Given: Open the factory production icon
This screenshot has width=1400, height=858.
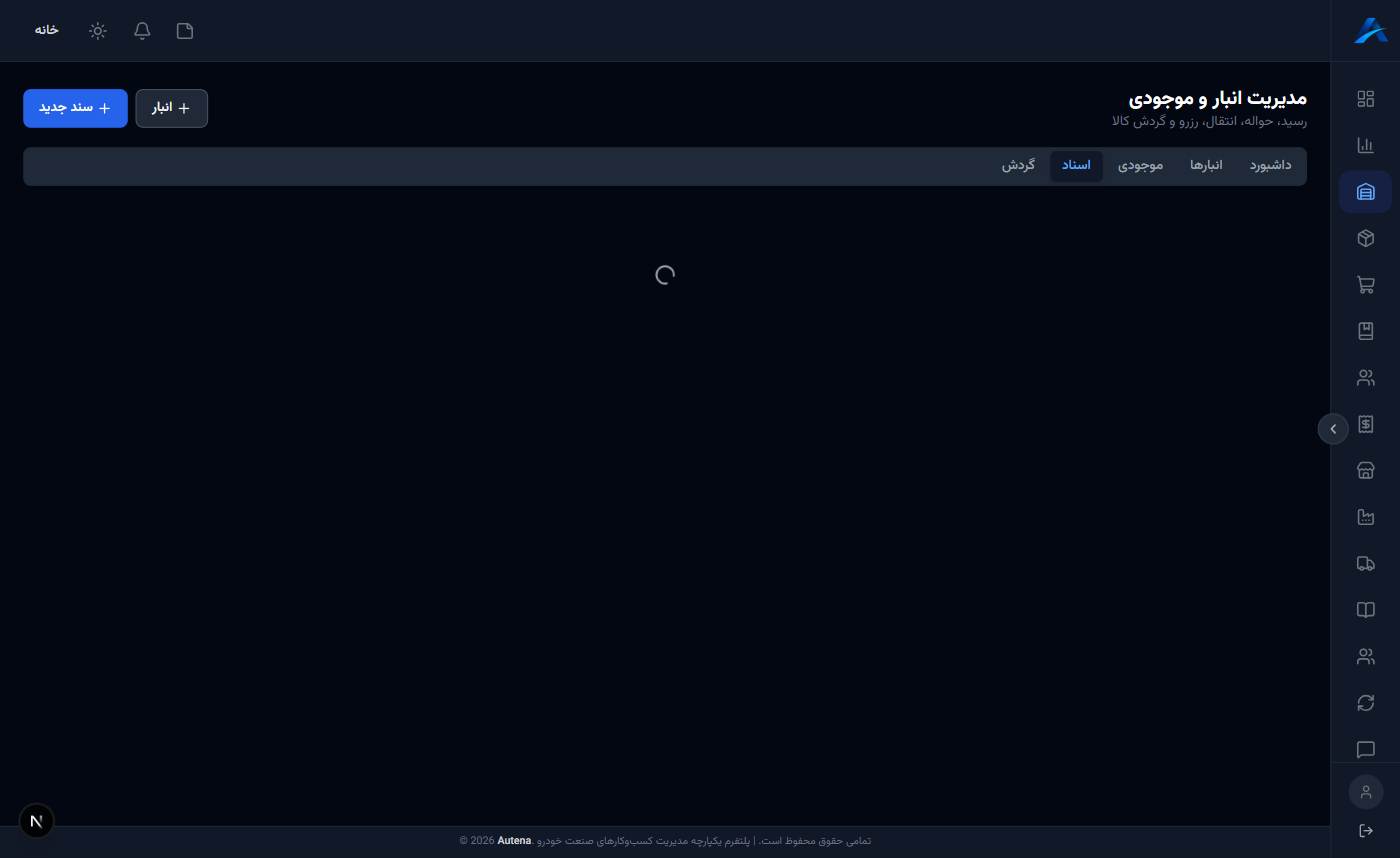Looking at the screenshot, I should point(1365,517).
